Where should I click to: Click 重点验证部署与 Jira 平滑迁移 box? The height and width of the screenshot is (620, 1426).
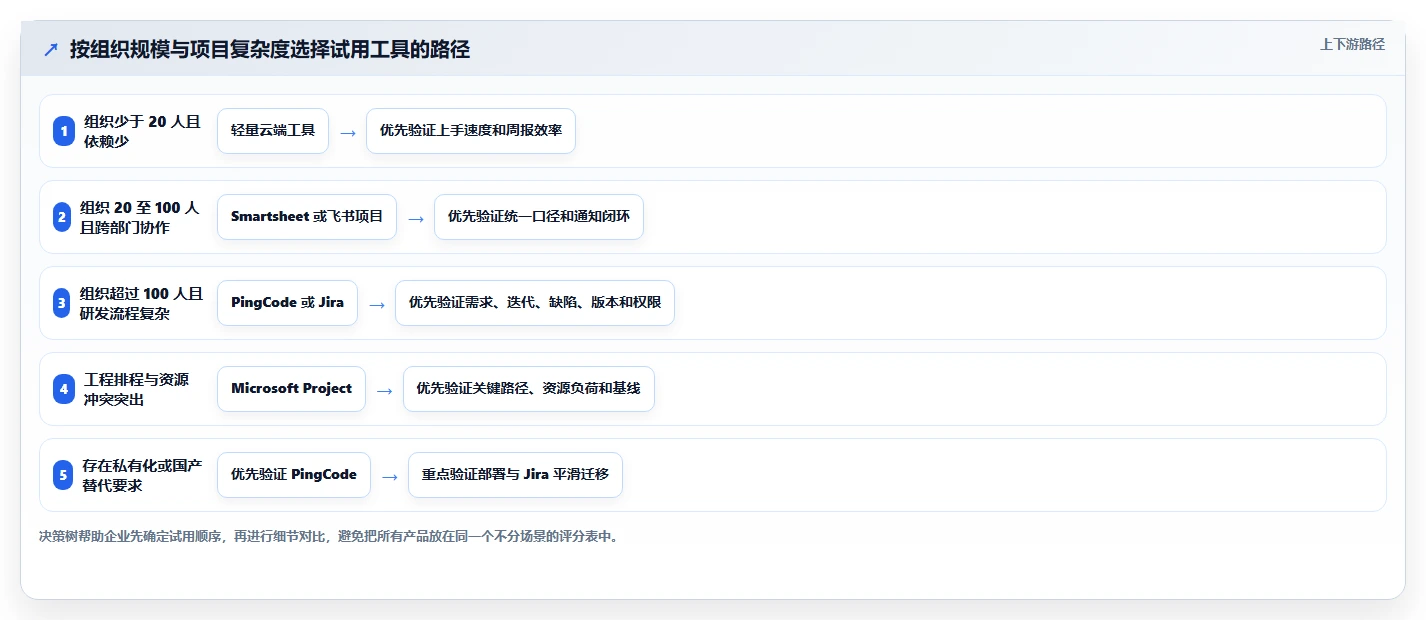tap(515, 475)
